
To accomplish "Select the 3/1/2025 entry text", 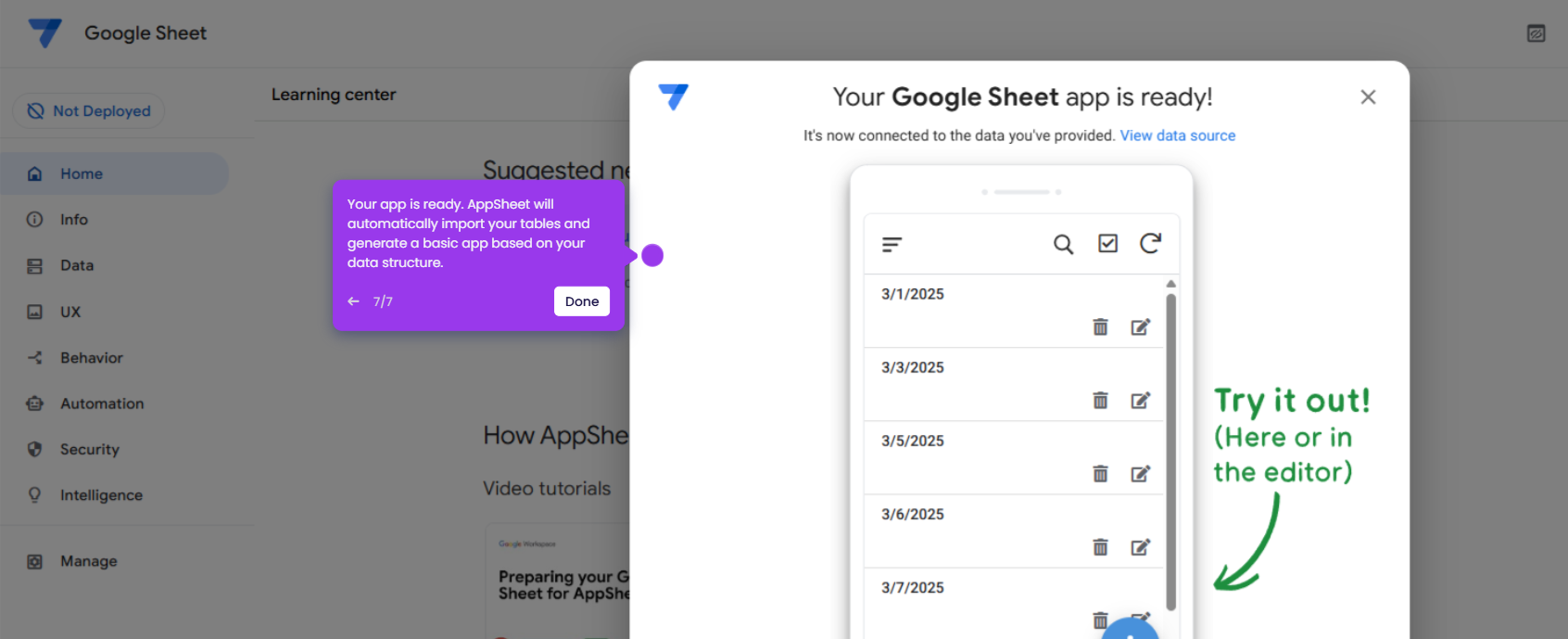I will click(913, 294).
